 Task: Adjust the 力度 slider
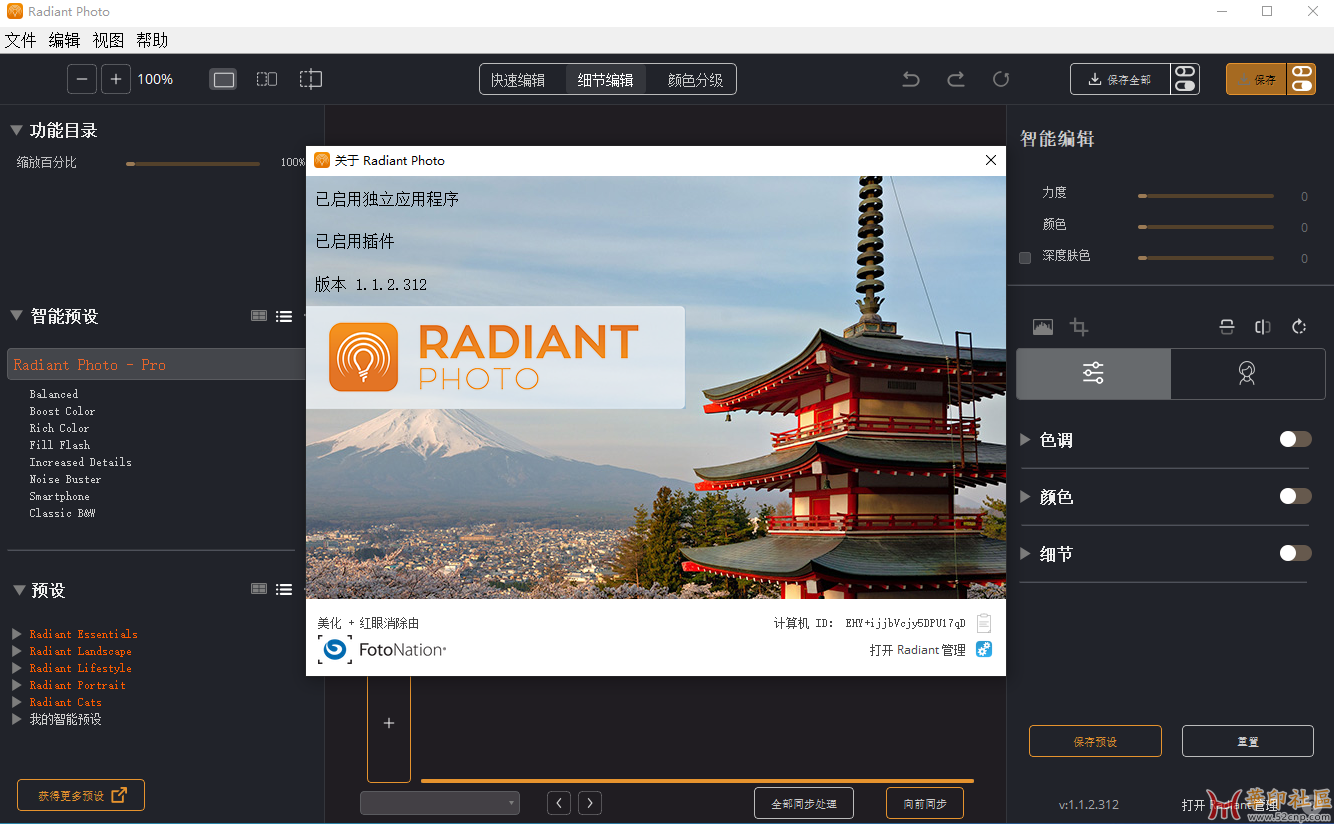click(1206, 196)
